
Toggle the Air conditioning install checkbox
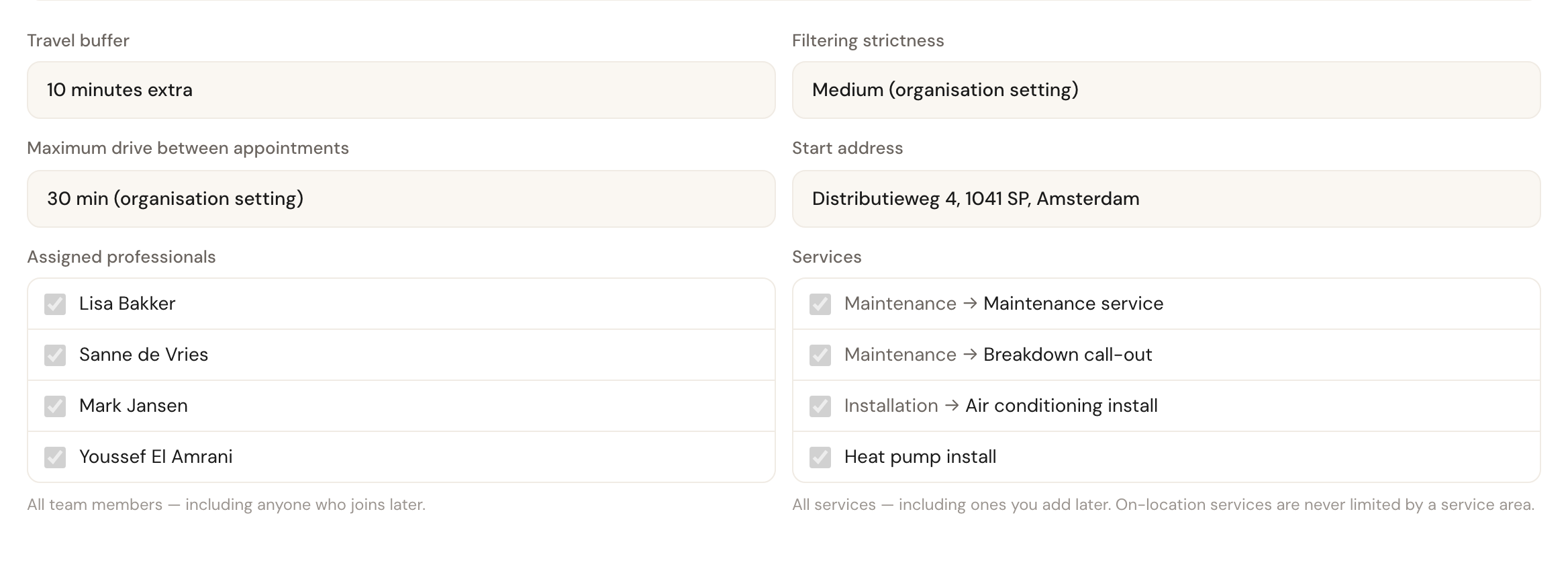[x=820, y=406]
